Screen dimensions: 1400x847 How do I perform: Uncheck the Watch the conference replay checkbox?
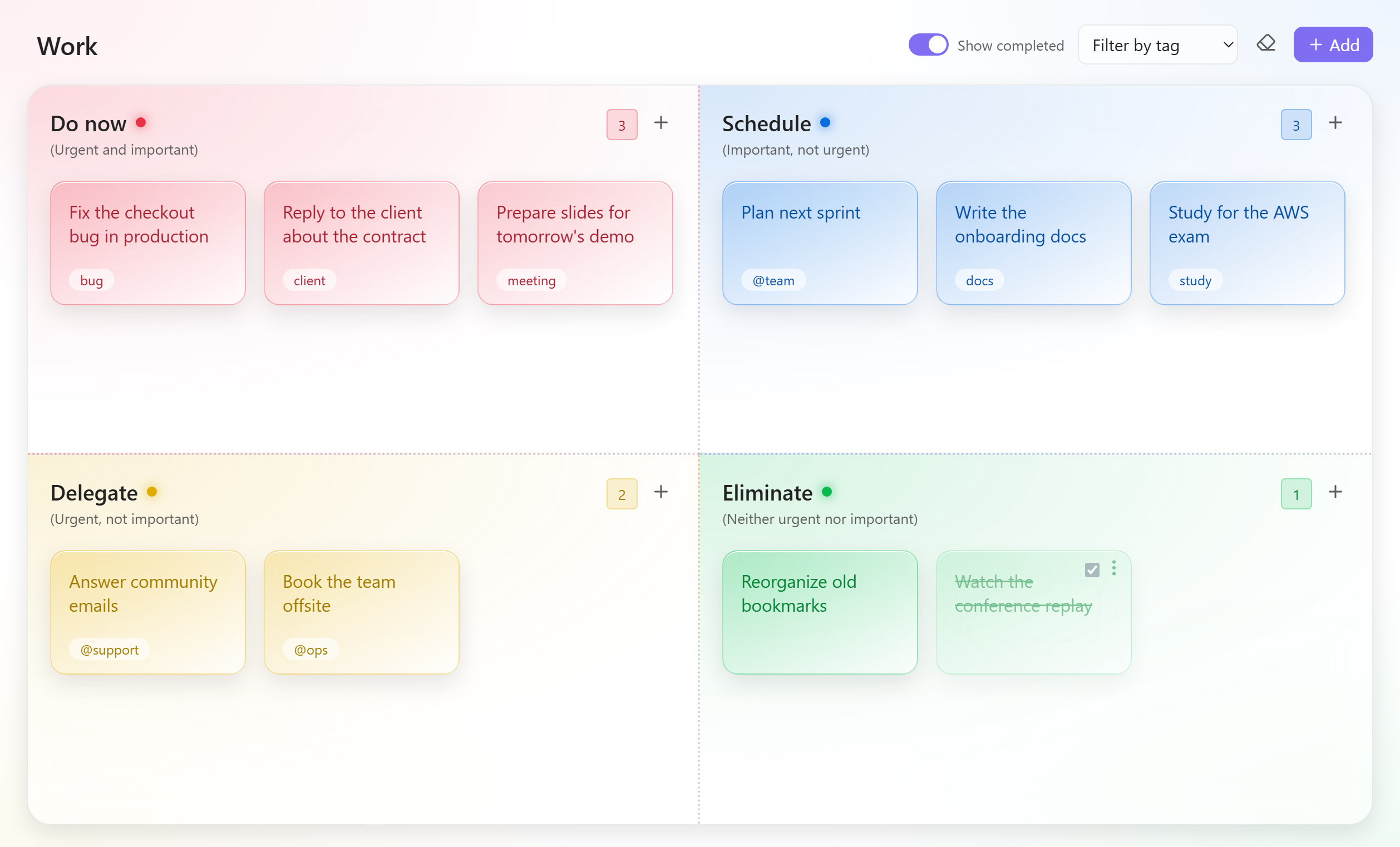click(1092, 569)
